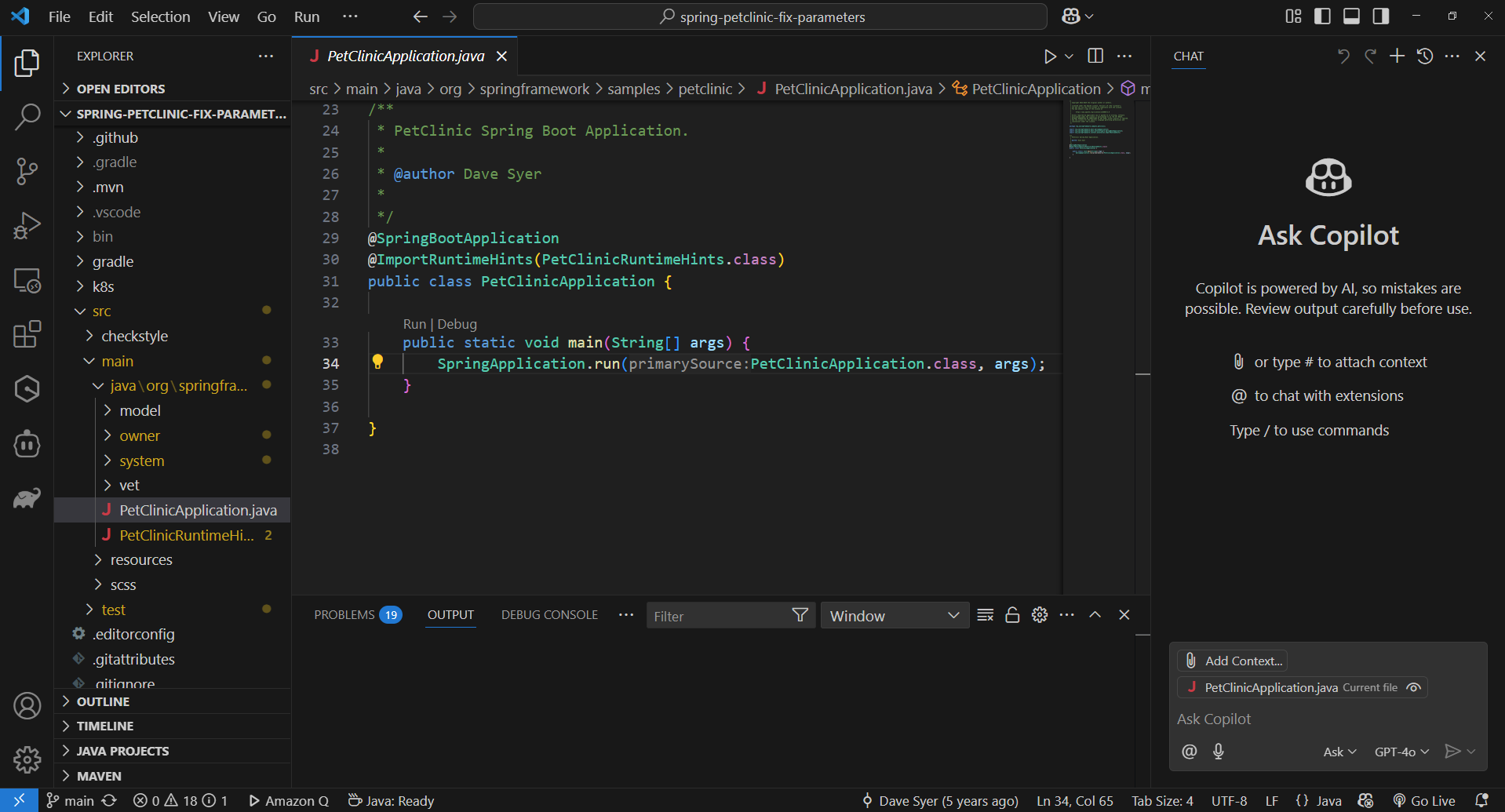Click the editor minimap code preview
Screen dimensions: 1505x812
click(x=1099, y=129)
